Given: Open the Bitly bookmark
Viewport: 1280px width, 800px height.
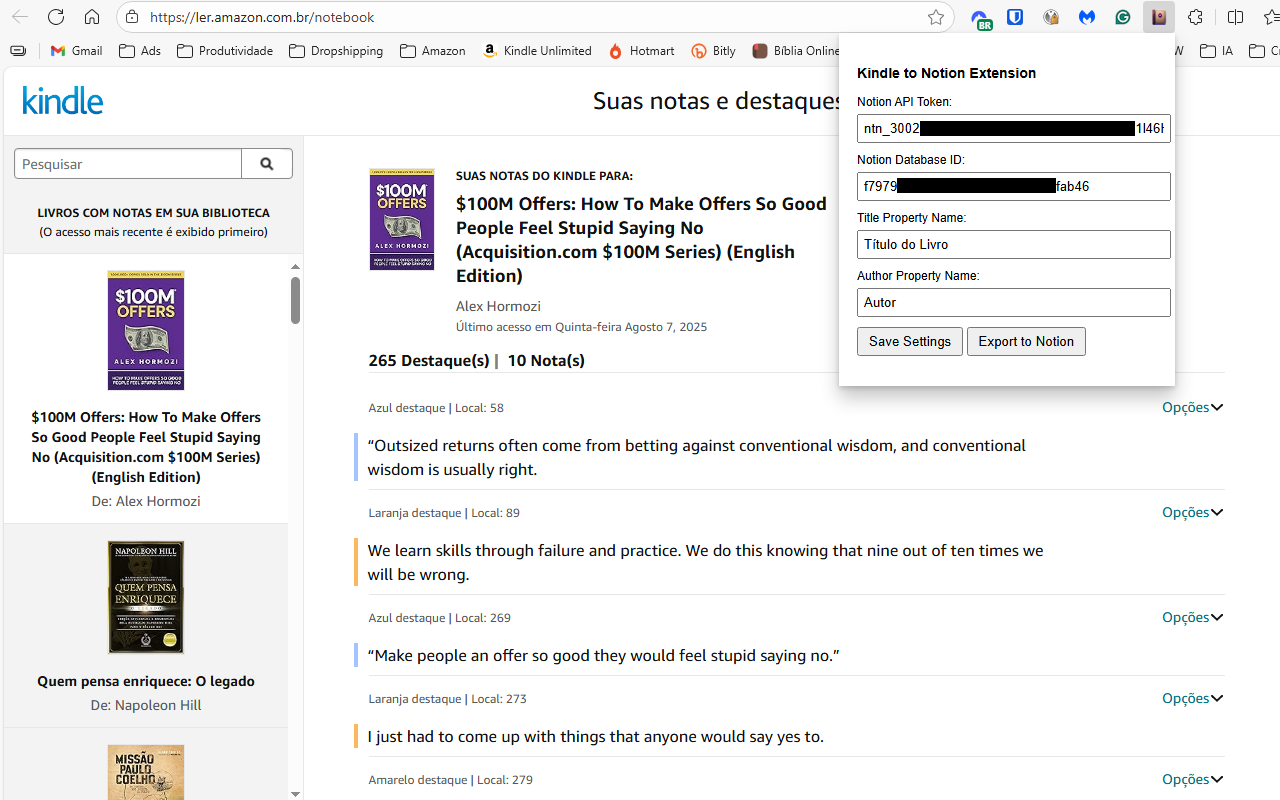Looking at the screenshot, I should [x=714, y=51].
